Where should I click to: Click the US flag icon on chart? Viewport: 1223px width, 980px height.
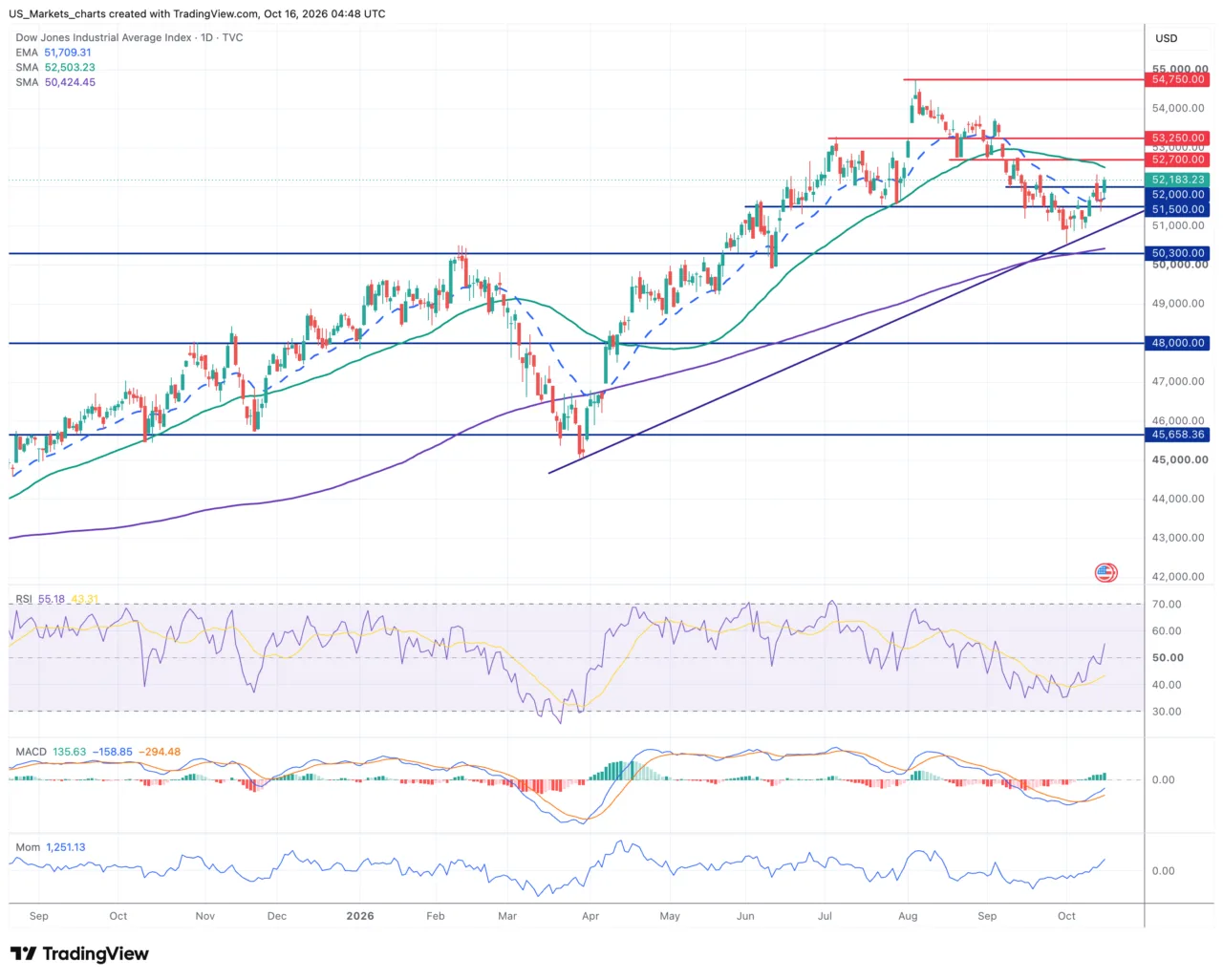click(1105, 573)
